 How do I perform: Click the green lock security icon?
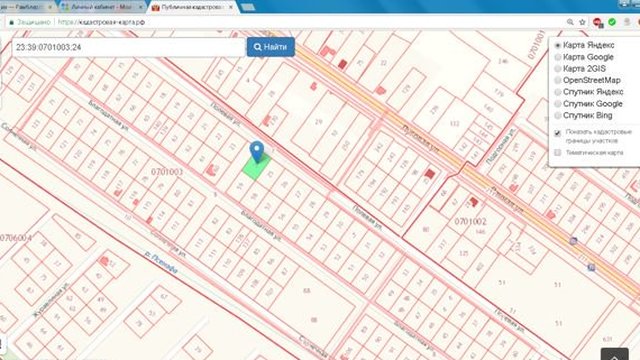(11, 22)
